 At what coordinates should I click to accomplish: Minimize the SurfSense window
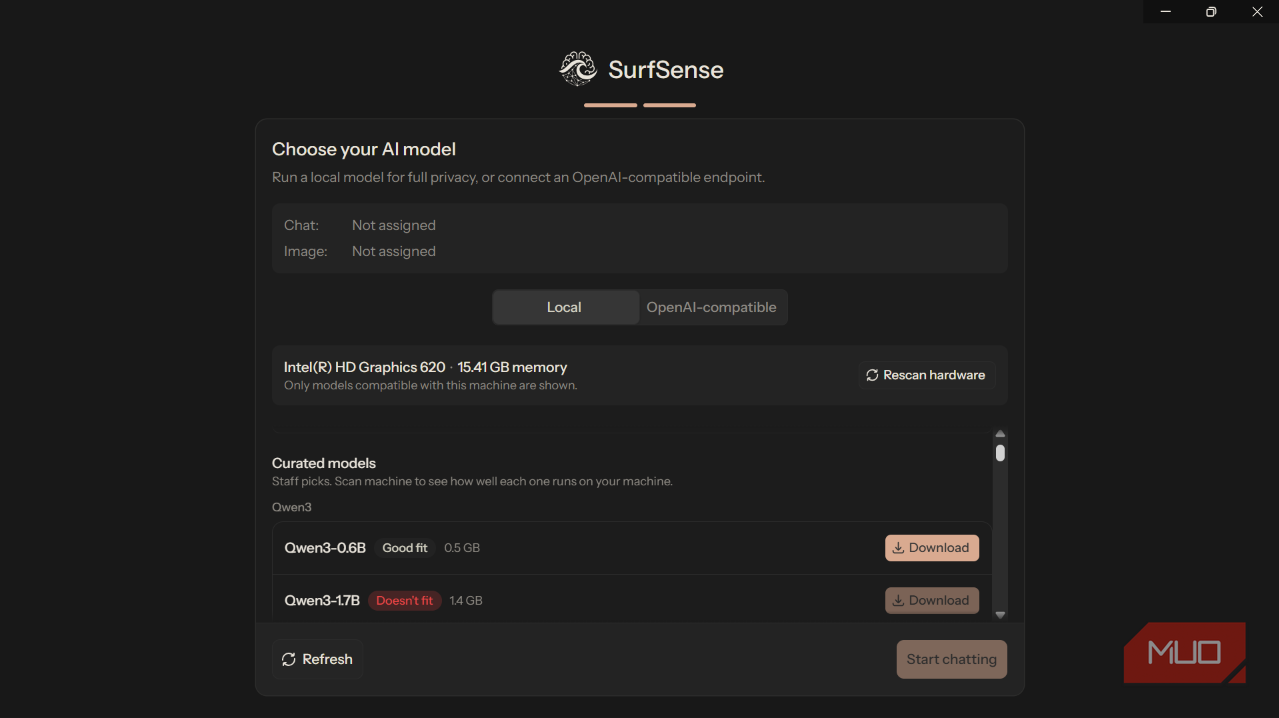(x=1166, y=11)
